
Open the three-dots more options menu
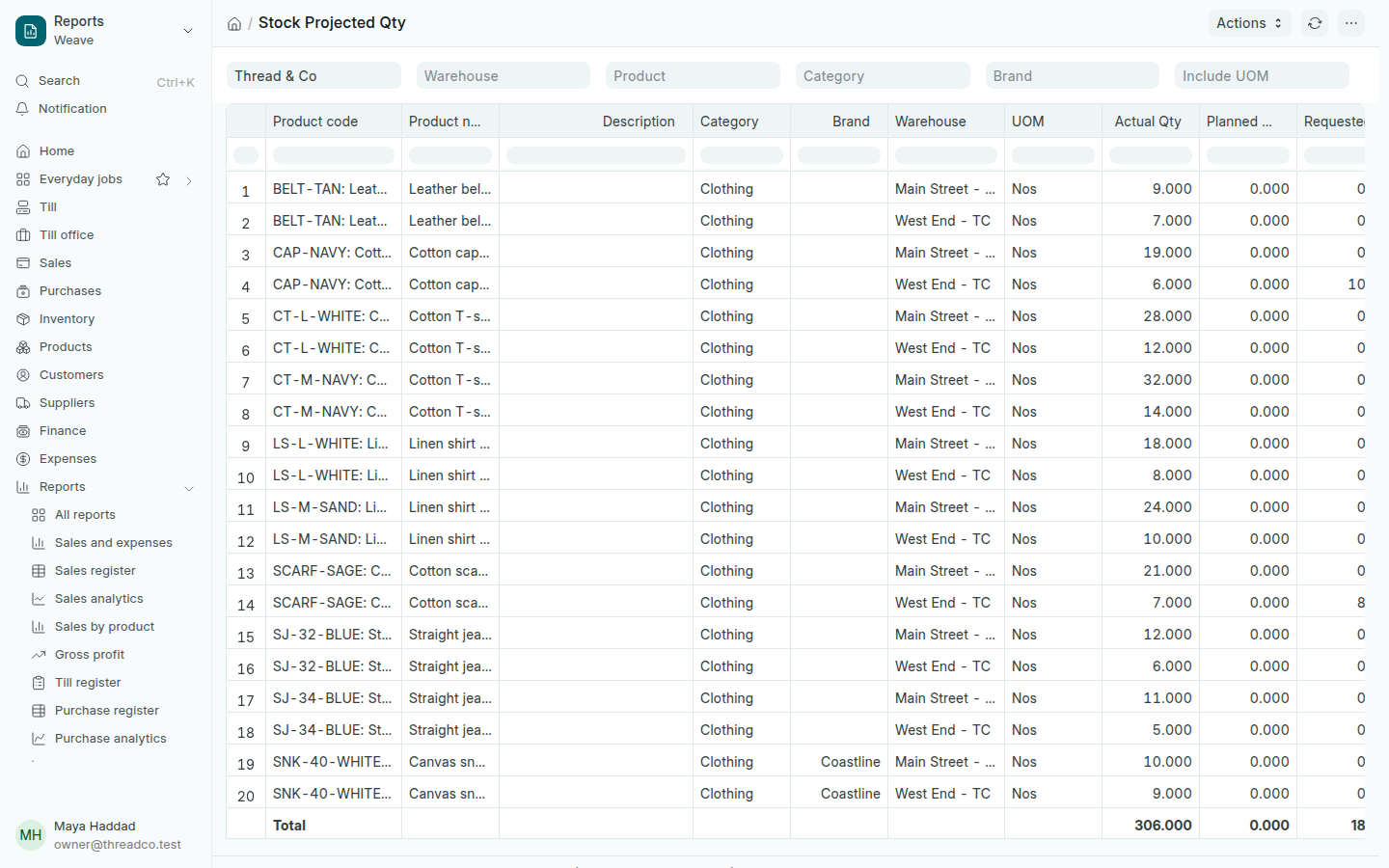[x=1351, y=23]
